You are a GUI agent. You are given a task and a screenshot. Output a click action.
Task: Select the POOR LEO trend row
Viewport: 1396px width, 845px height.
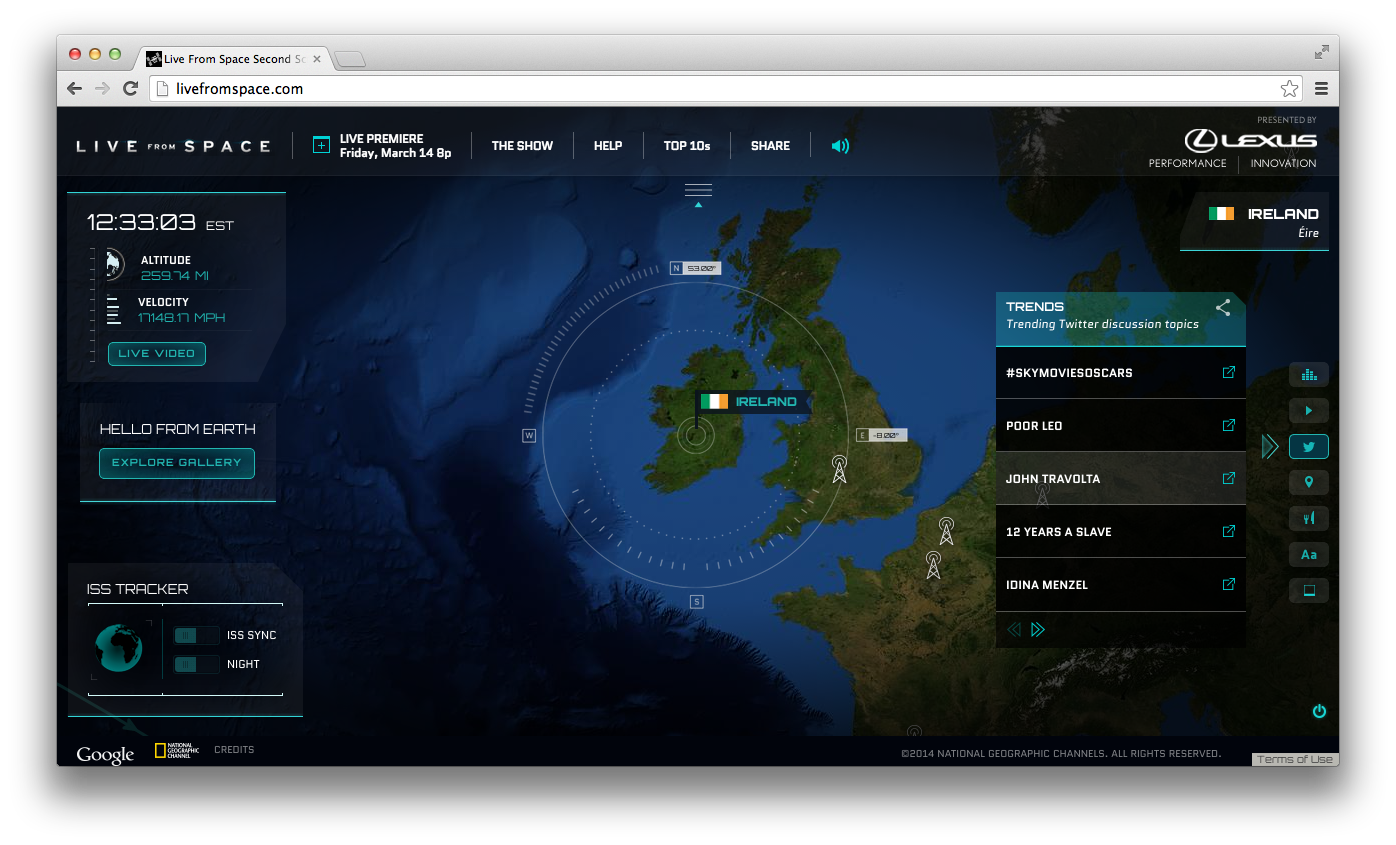pos(1121,425)
